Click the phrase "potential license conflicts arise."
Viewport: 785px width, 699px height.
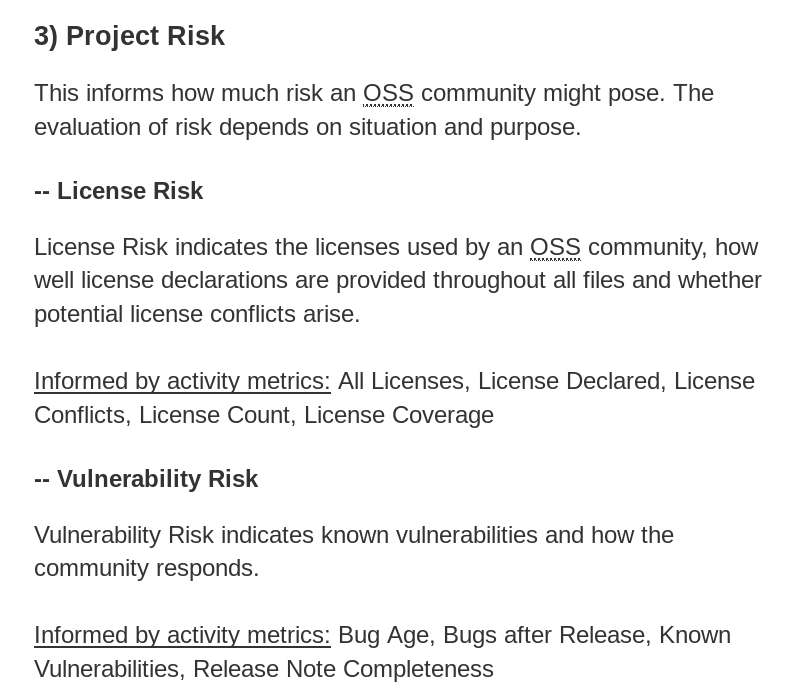(197, 314)
